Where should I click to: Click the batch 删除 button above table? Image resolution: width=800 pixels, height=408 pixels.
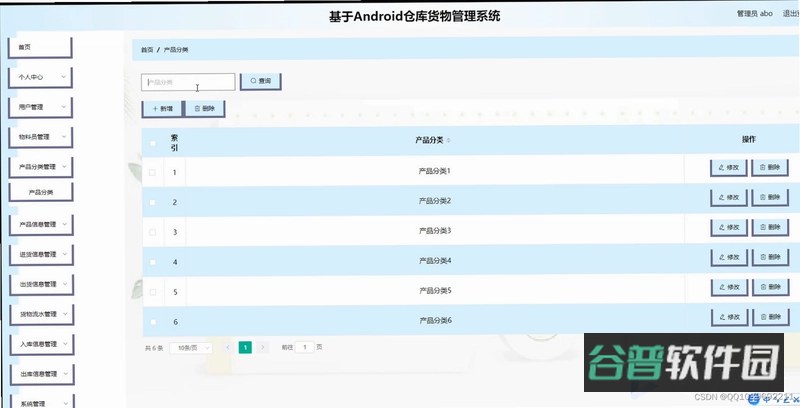204,109
